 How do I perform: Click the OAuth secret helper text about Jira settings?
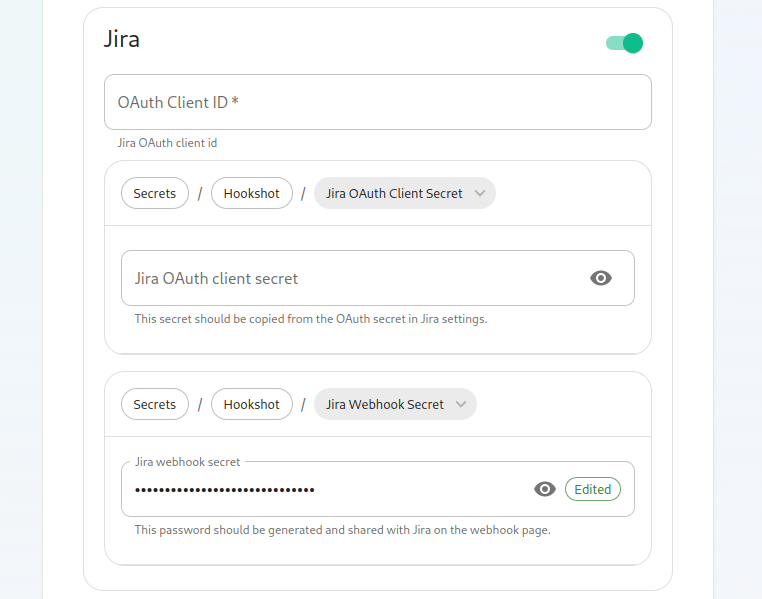coord(311,319)
